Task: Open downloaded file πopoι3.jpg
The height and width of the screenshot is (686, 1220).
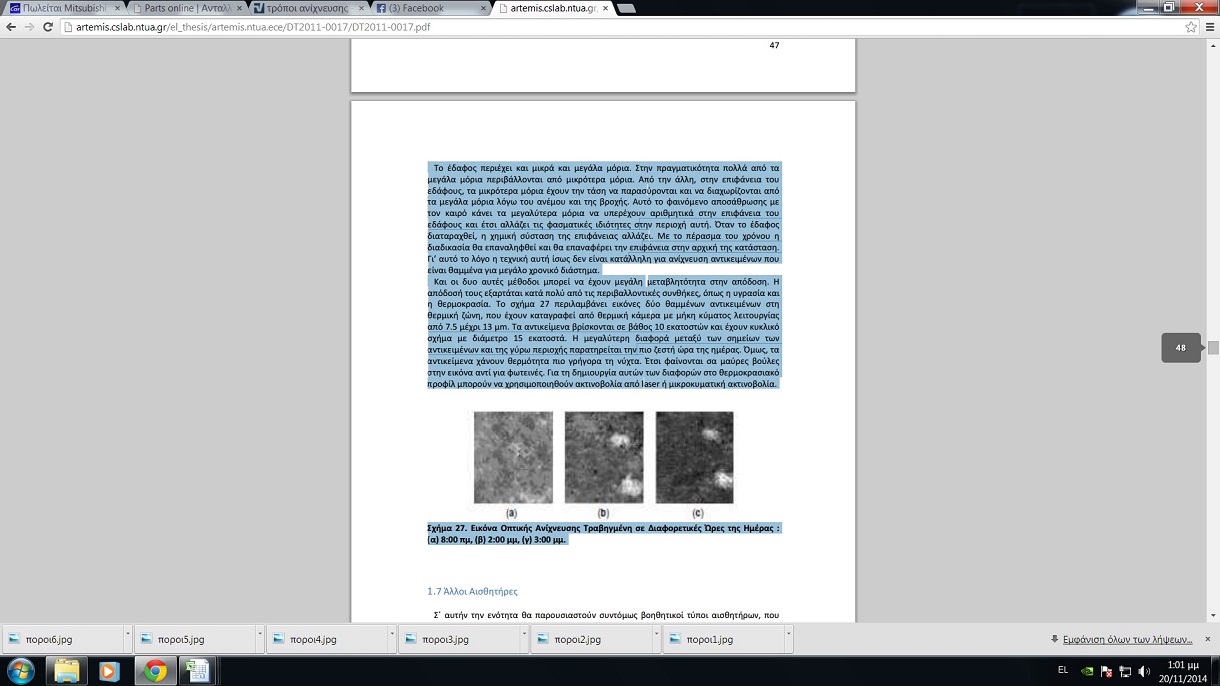Action: pos(445,639)
